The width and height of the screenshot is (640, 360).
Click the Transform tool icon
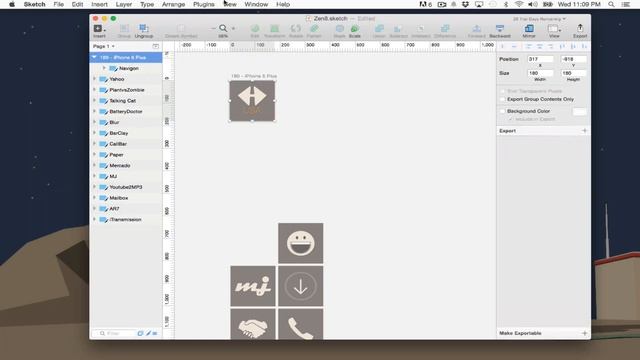[275, 29]
